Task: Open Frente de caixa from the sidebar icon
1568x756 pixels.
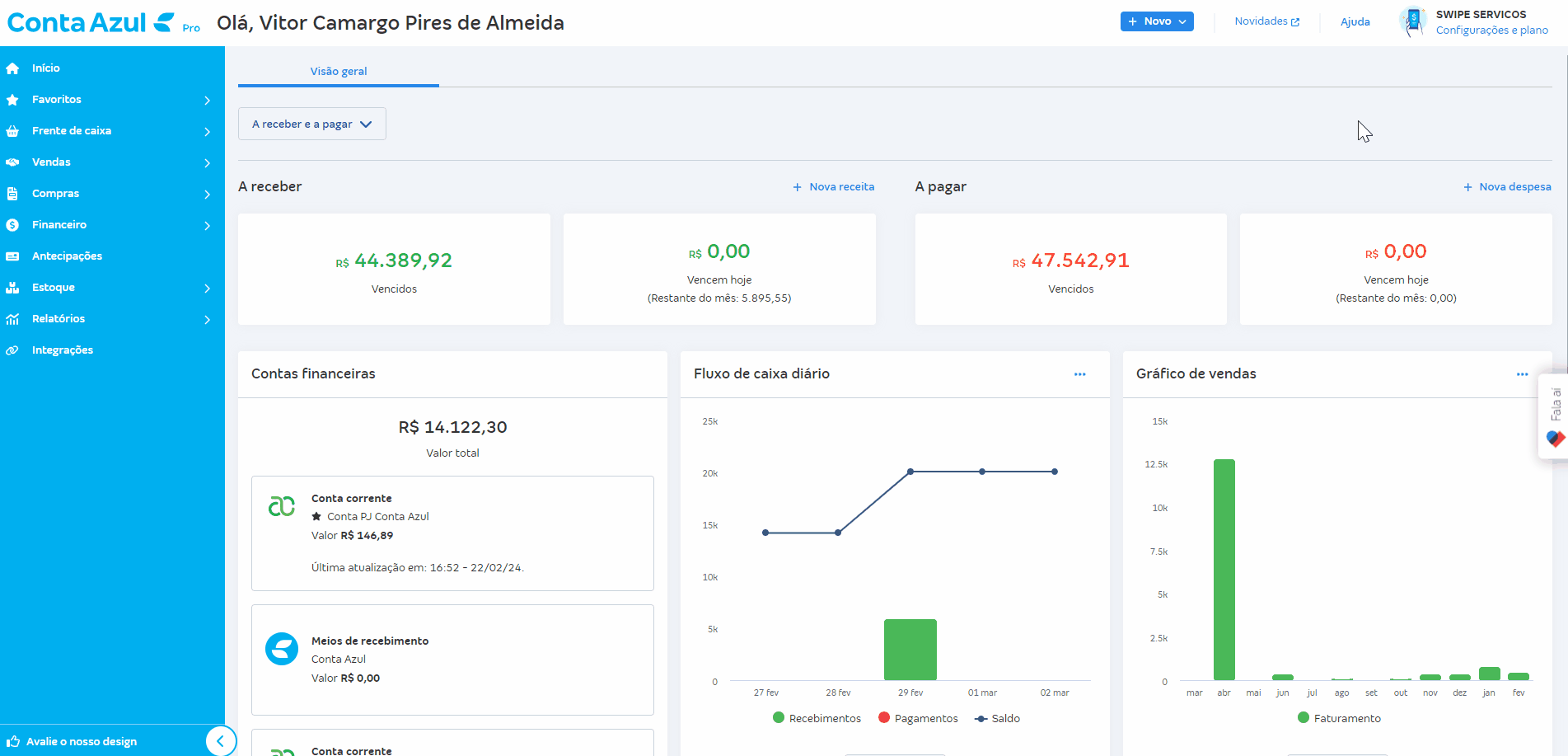Action: tap(13, 130)
